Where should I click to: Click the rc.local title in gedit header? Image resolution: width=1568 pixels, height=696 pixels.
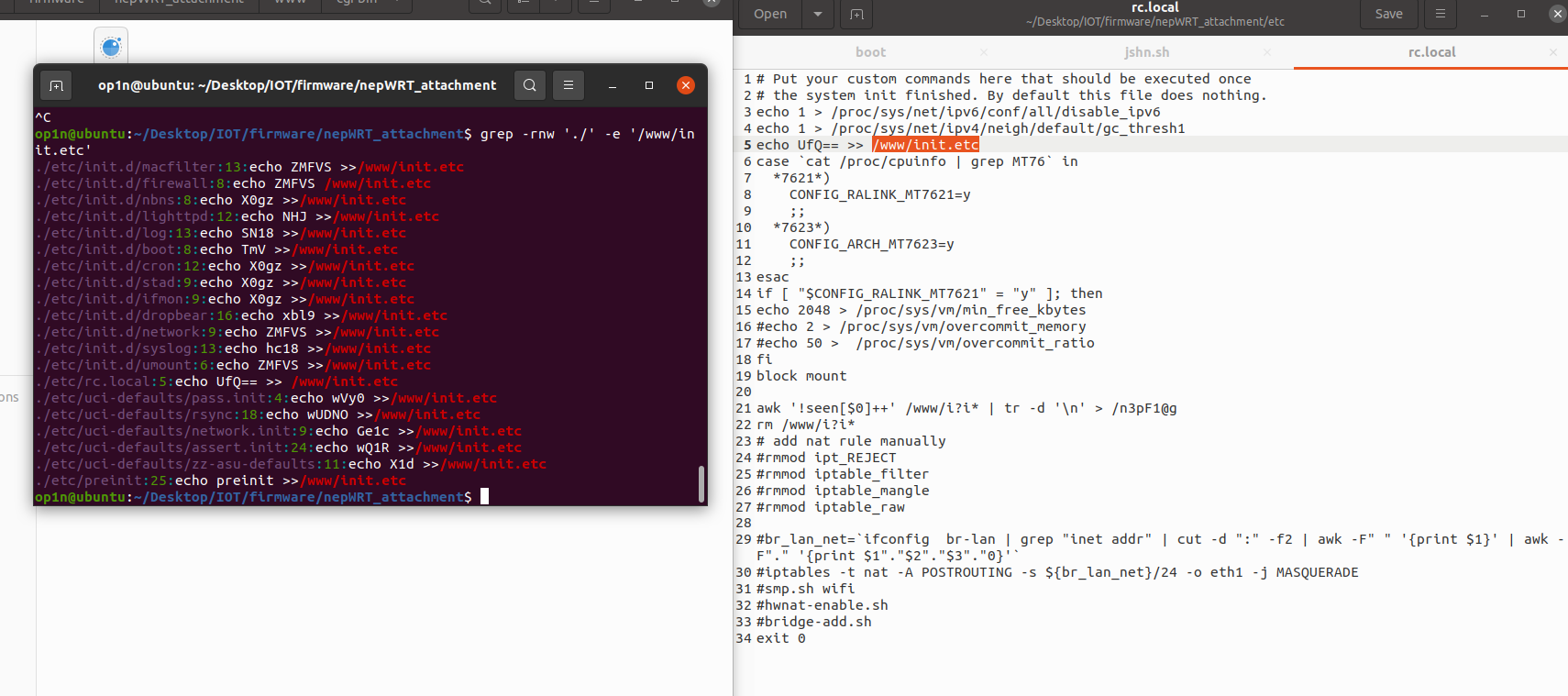pos(1154,7)
